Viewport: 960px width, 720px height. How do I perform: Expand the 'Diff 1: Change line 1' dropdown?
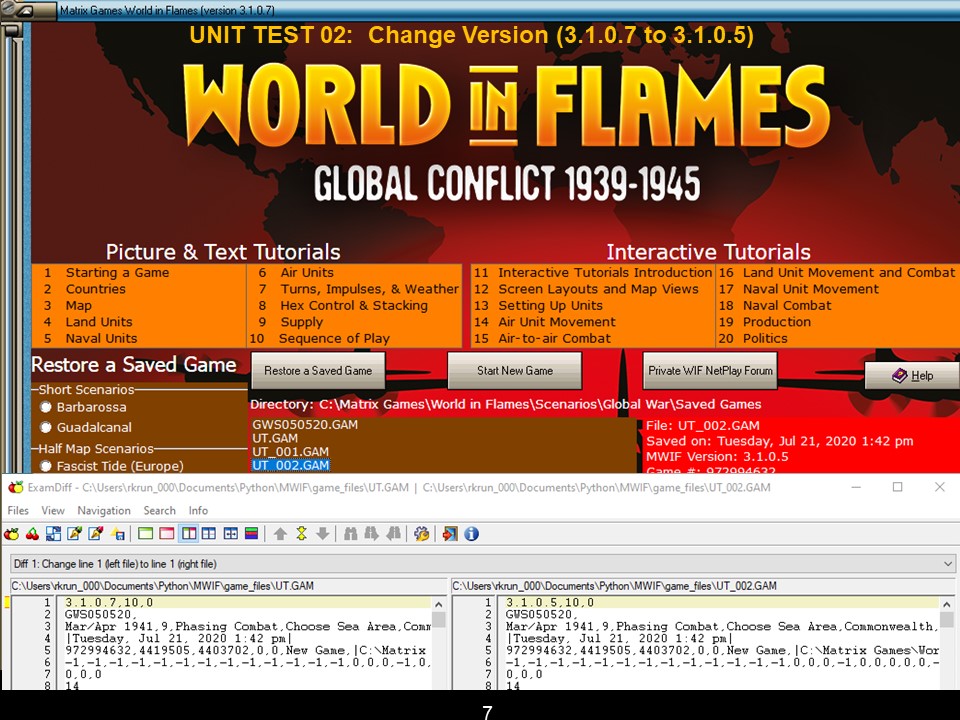[x=948, y=564]
